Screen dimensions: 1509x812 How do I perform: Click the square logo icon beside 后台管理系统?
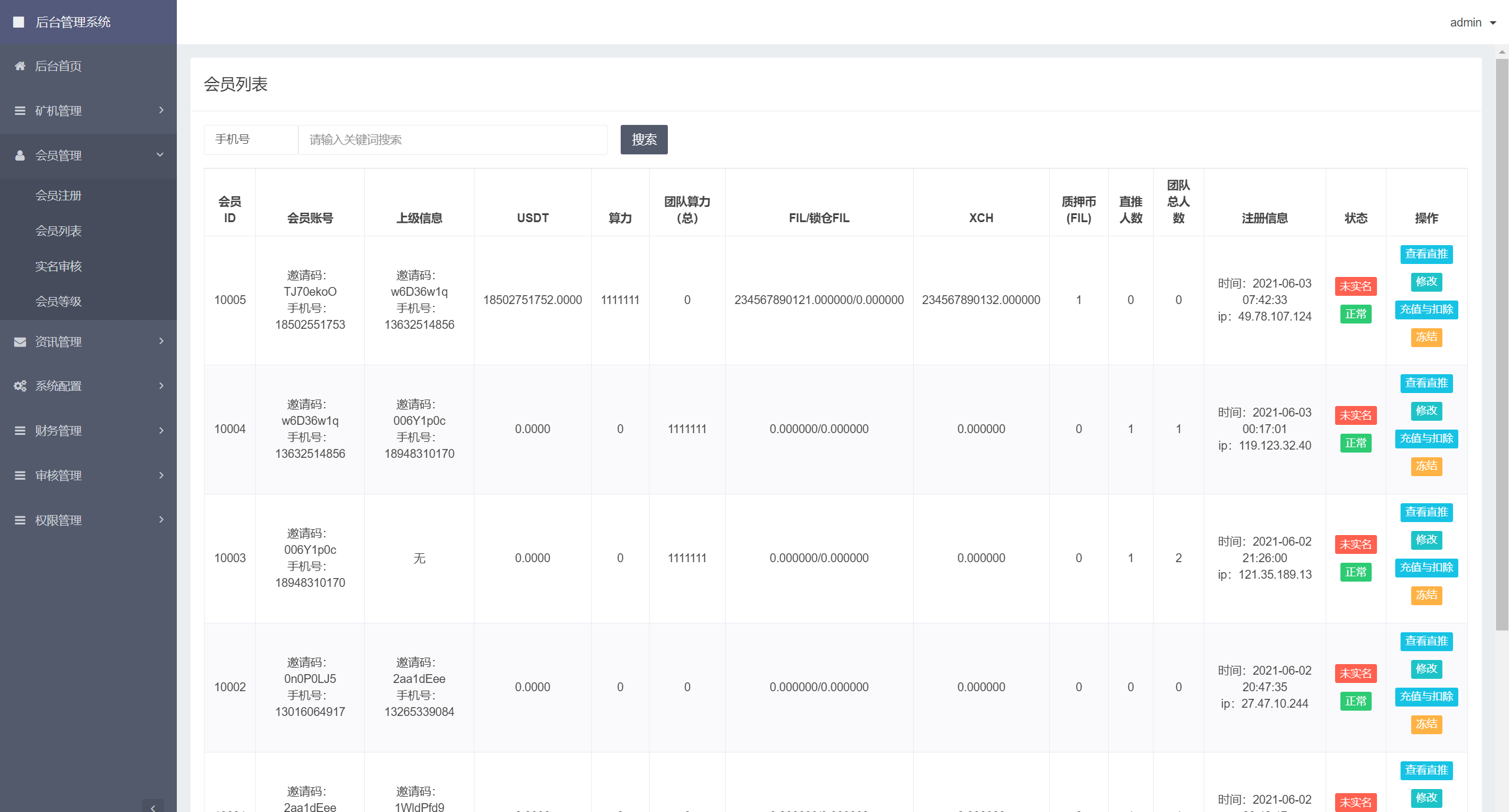click(19, 22)
